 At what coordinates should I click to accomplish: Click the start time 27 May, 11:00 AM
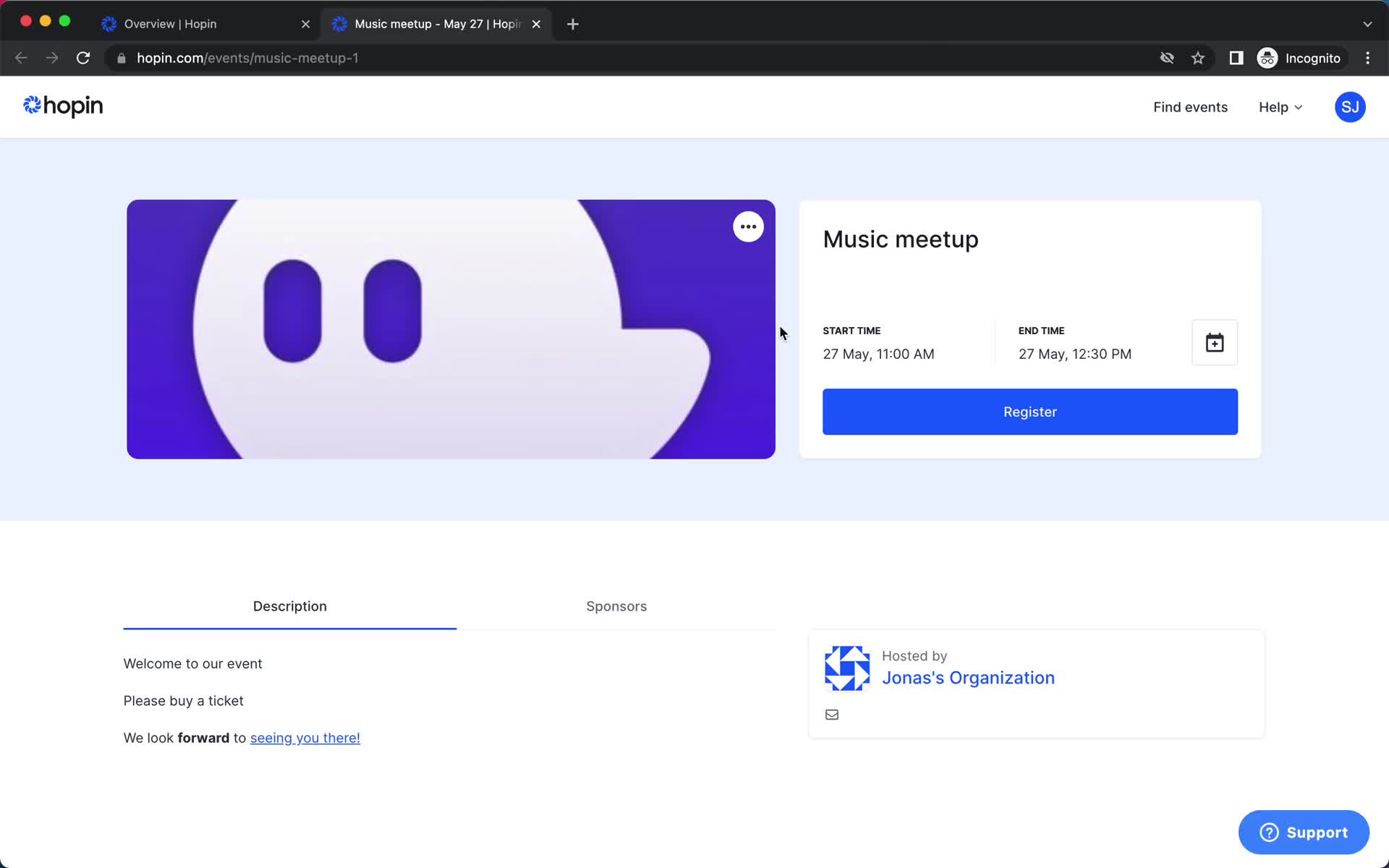878,354
